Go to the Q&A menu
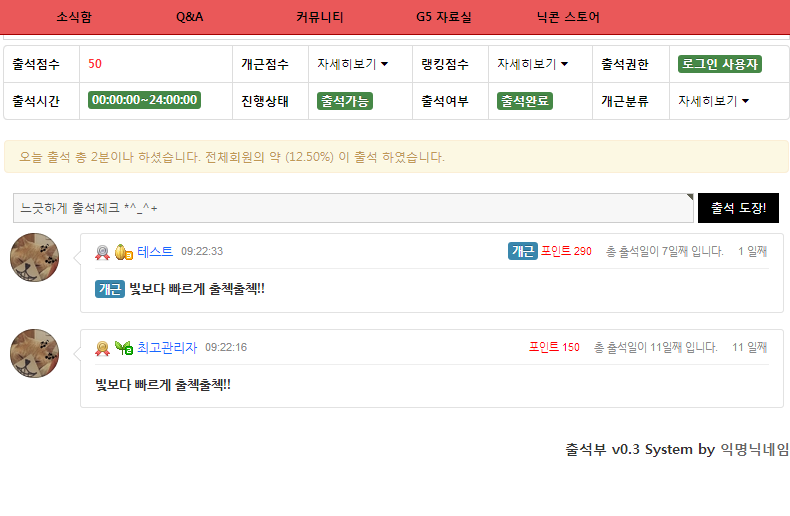 coord(189,17)
